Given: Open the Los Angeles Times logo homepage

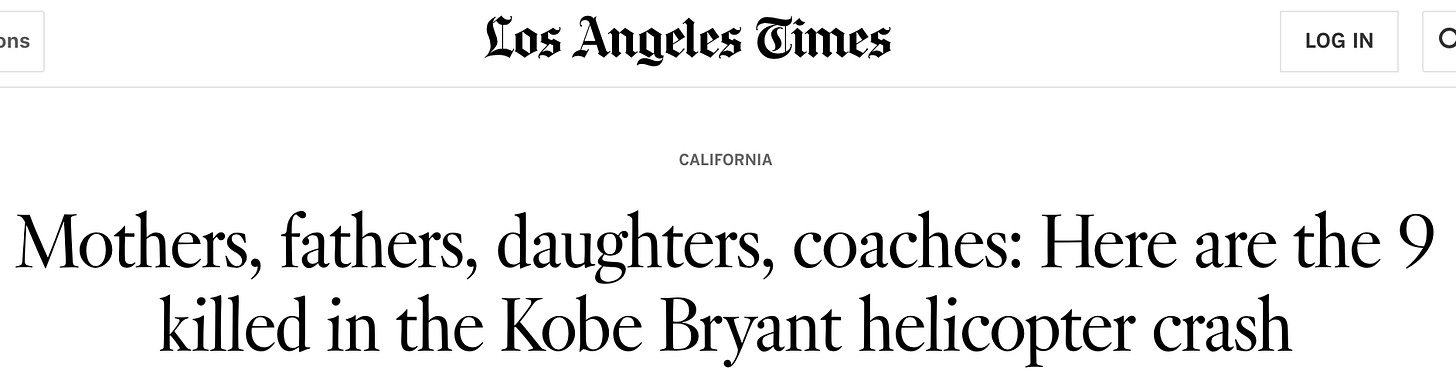Looking at the screenshot, I should 688,41.
